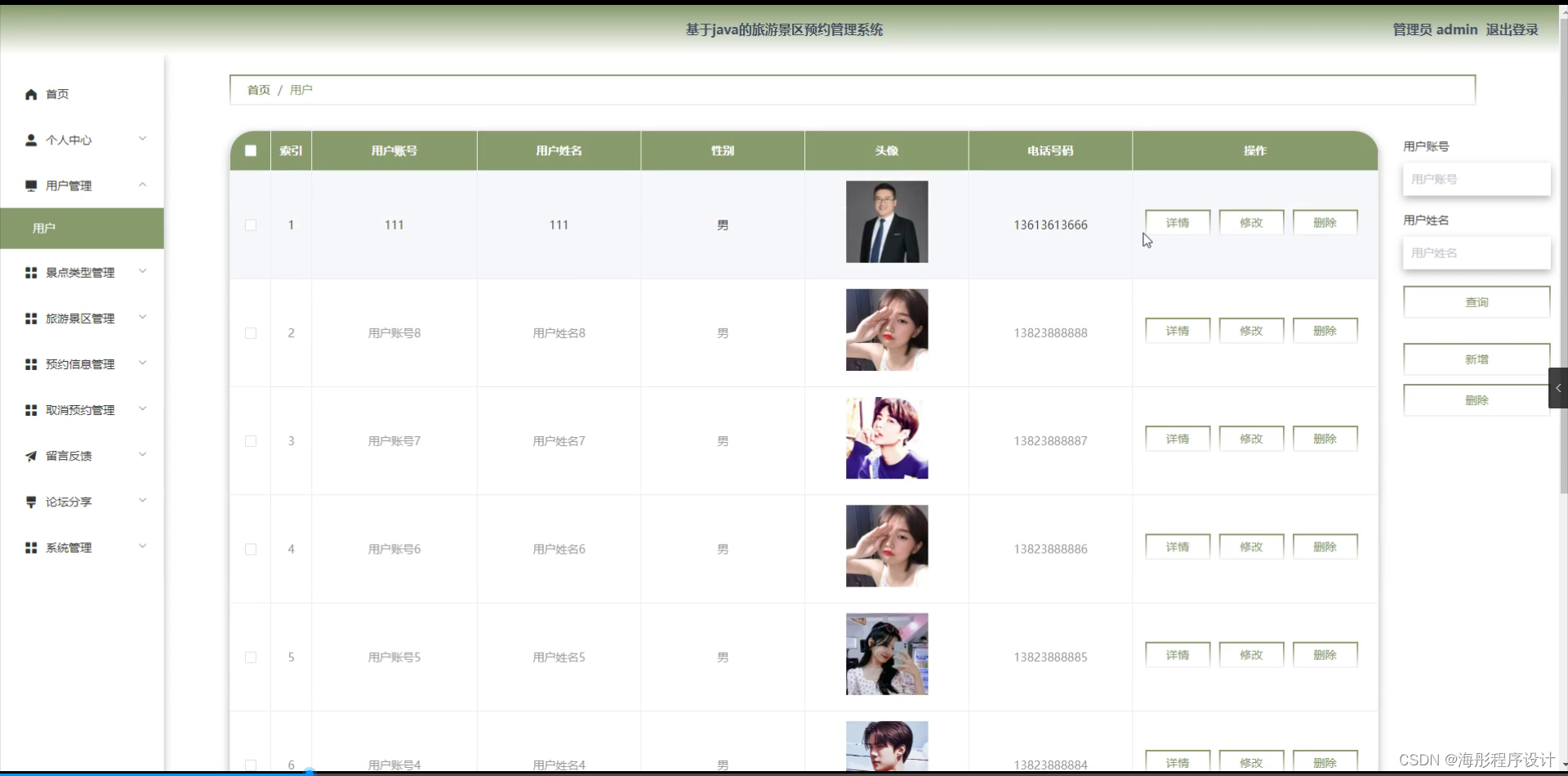Check the checkbox for row 用户账号6

[251, 549]
